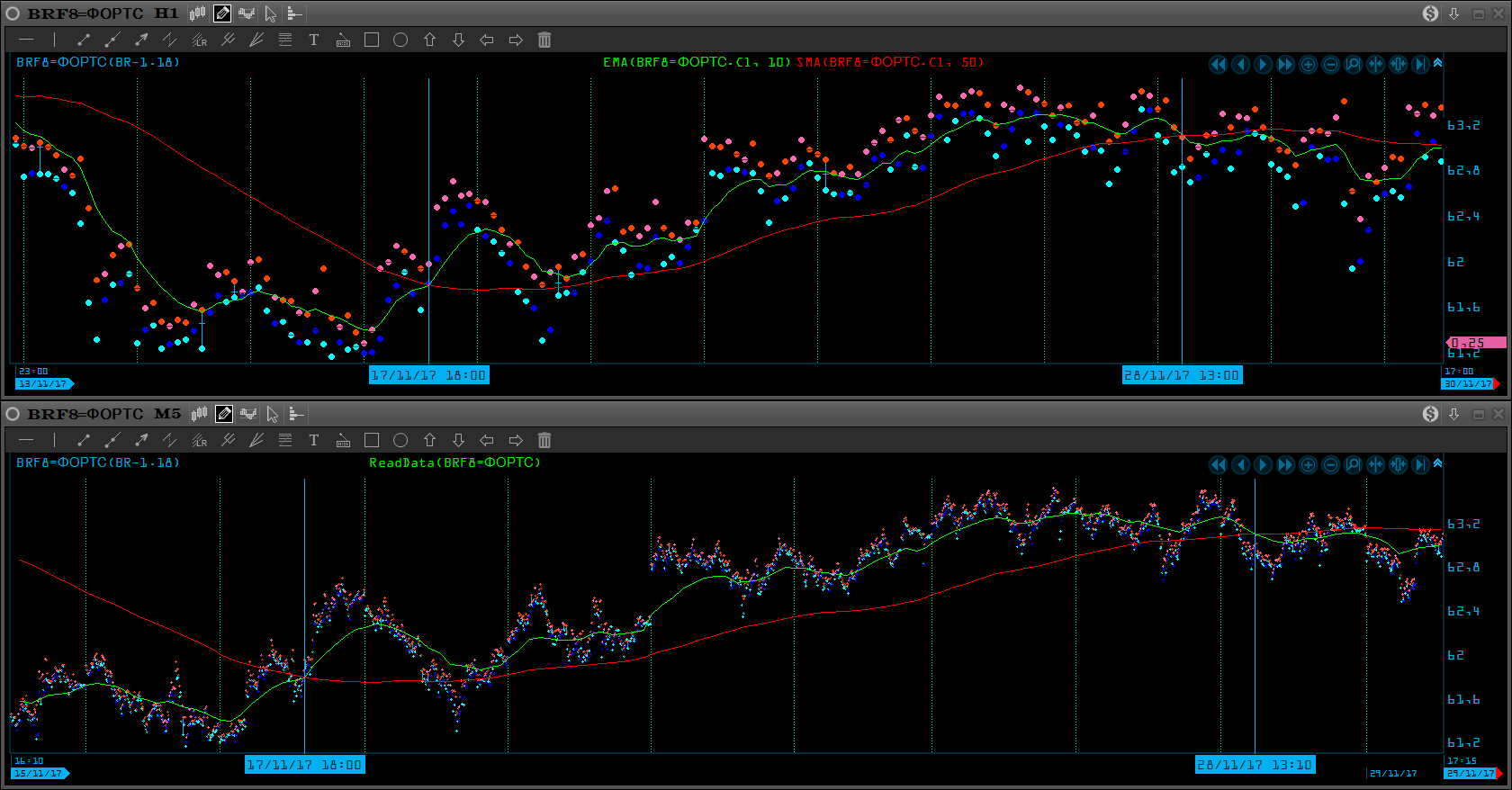Click the trash icon in H1 chart toolbar
The height and width of the screenshot is (790, 1512).
coord(544,40)
